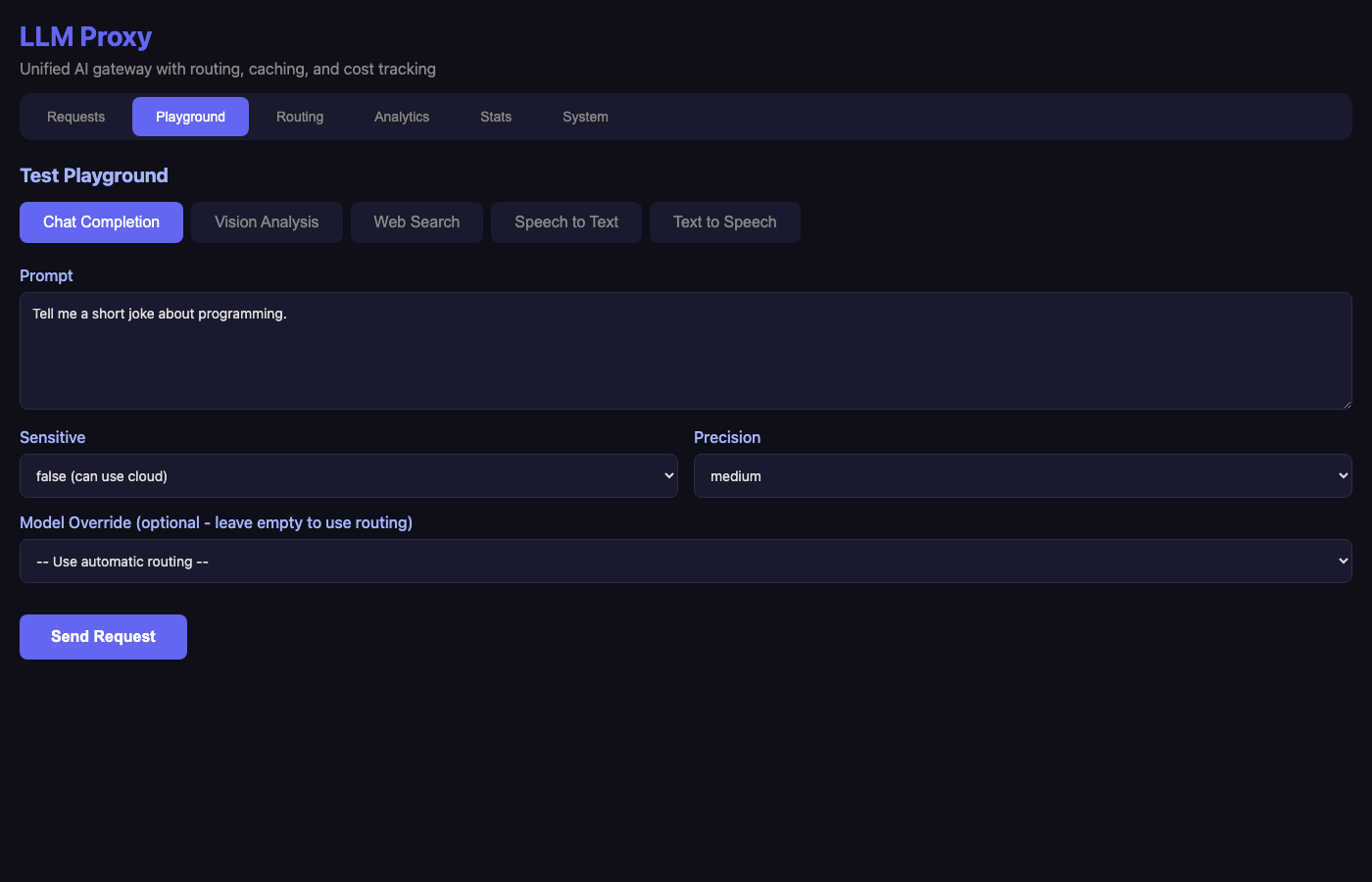This screenshot has width=1372, height=882.
Task: Open the Stats tab
Action: 496,117
